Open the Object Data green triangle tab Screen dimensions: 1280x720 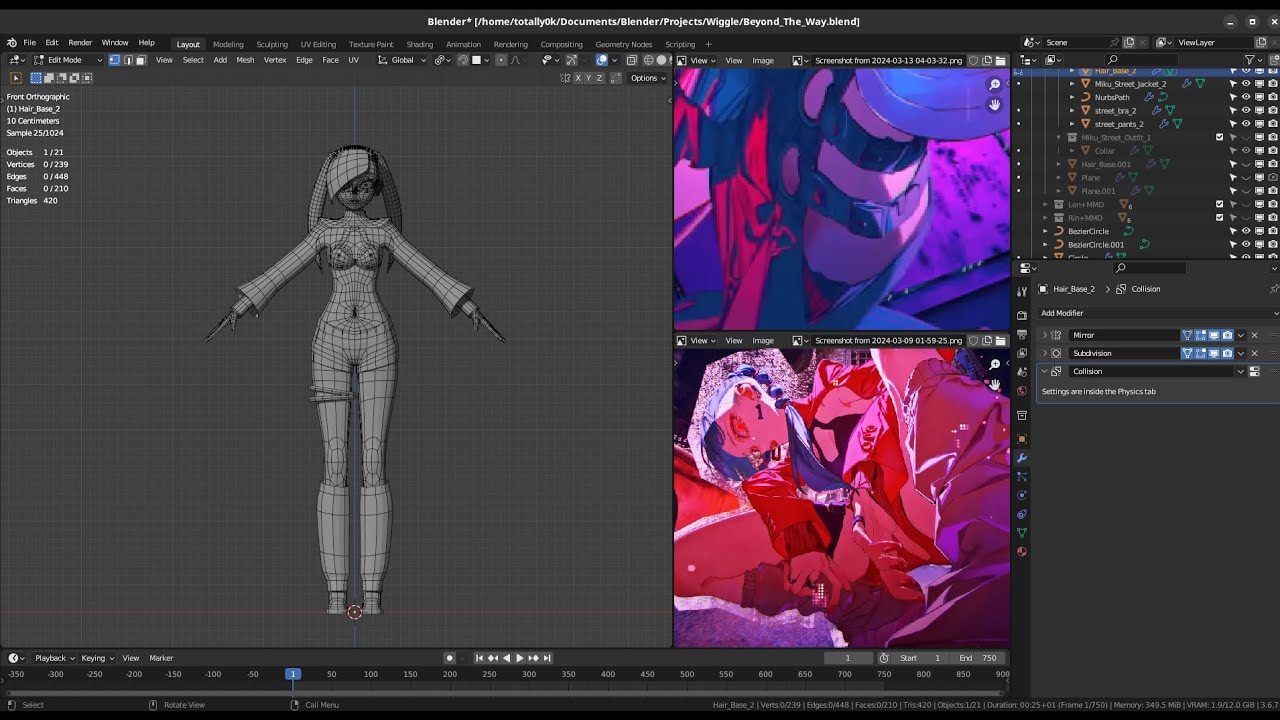1022,533
